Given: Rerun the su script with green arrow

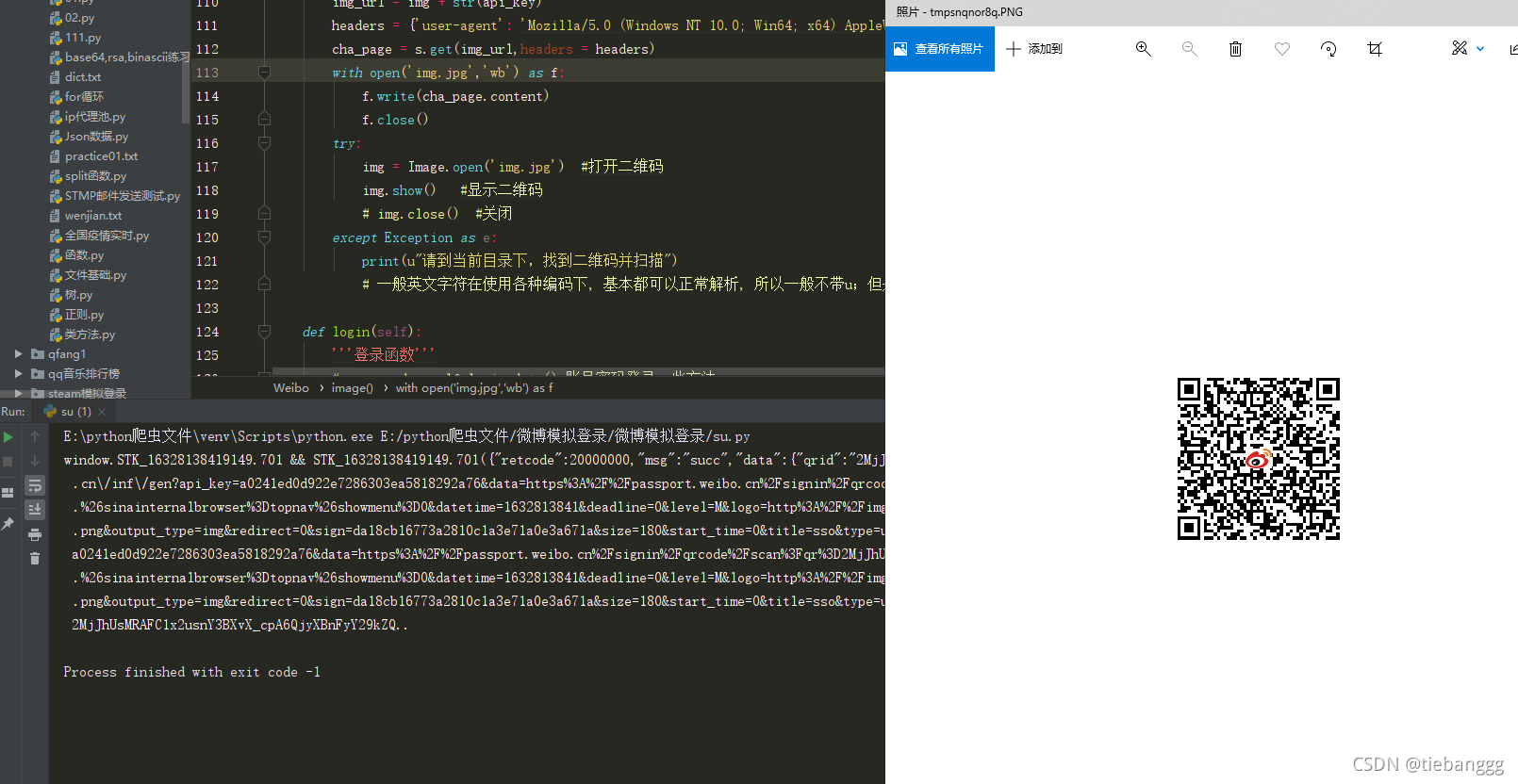Looking at the screenshot, I should (8, 437).
